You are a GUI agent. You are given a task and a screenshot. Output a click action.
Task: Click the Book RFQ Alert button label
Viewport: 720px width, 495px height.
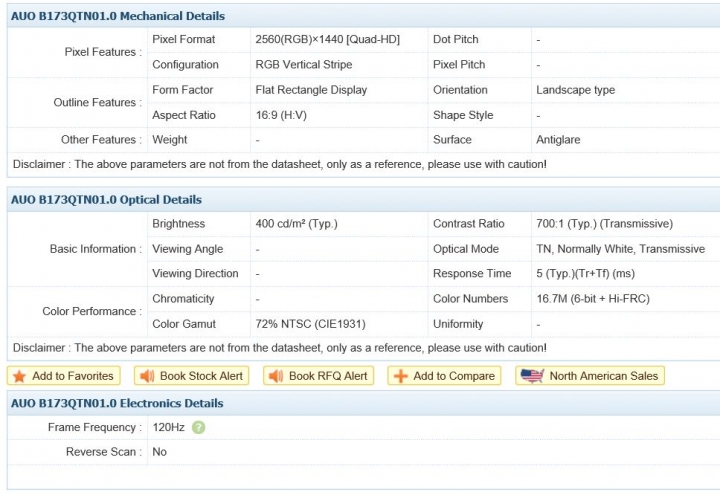(328, 376)
